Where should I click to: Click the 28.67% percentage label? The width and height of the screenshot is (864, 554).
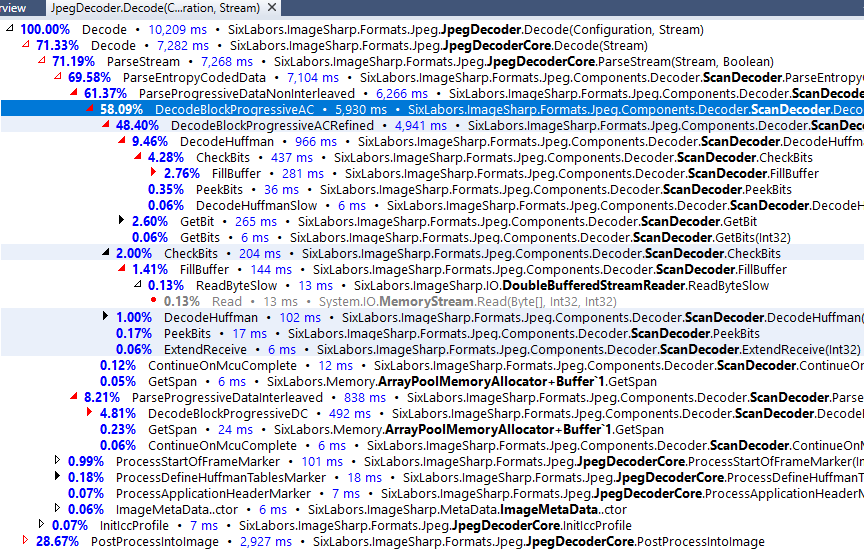tap(57, 542)
